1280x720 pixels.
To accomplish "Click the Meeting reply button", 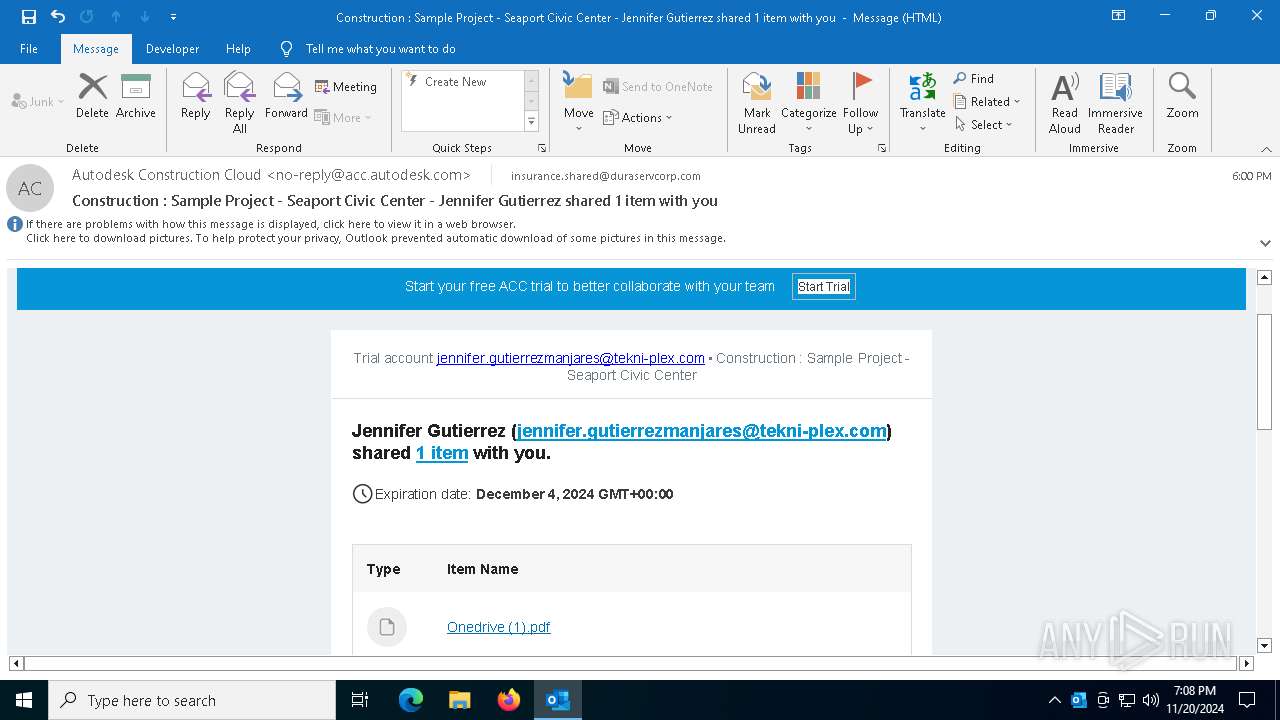I will (x=346, y=87).
